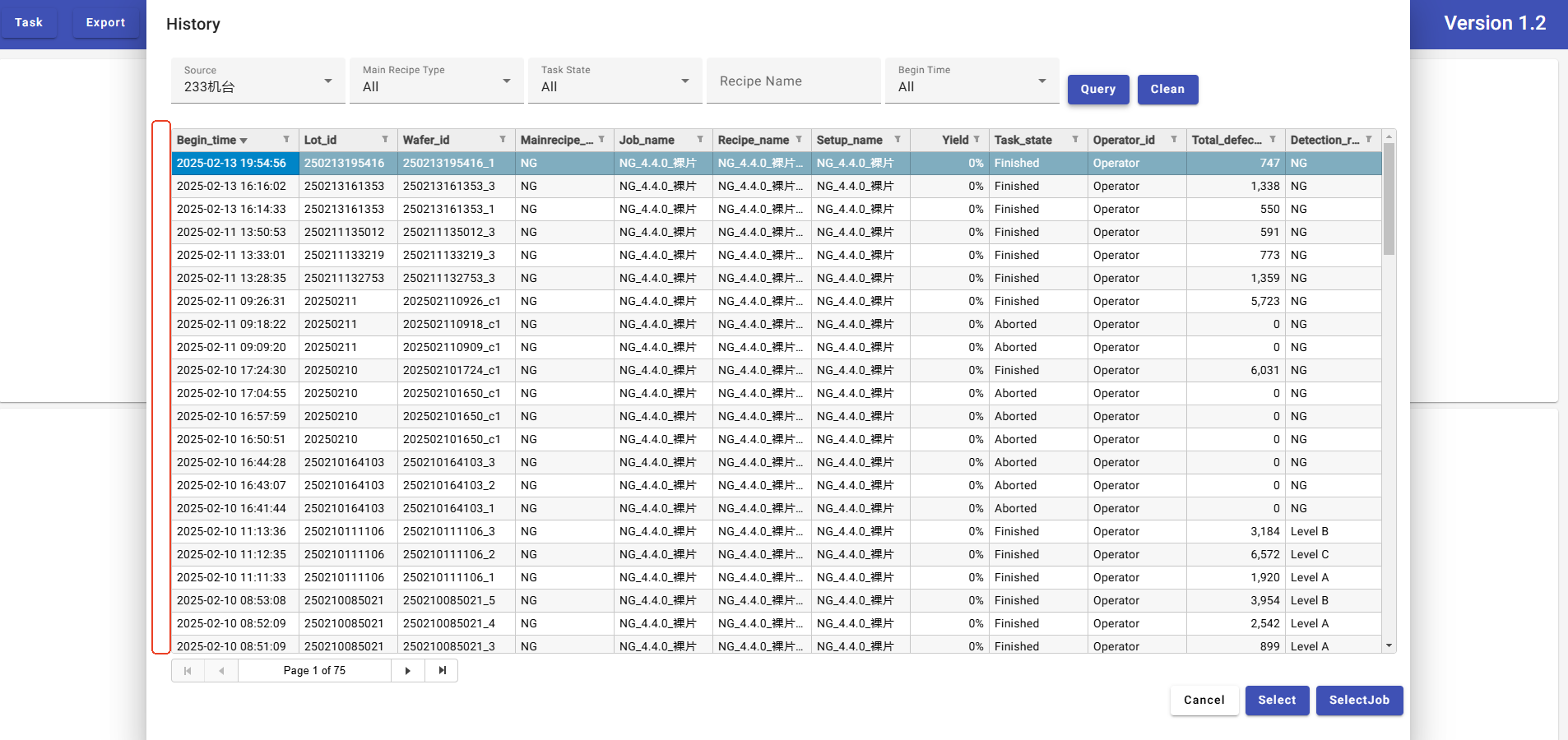Open the filter on Yield column
Viewport: 1568px width, 740px height.
(977, 140)
